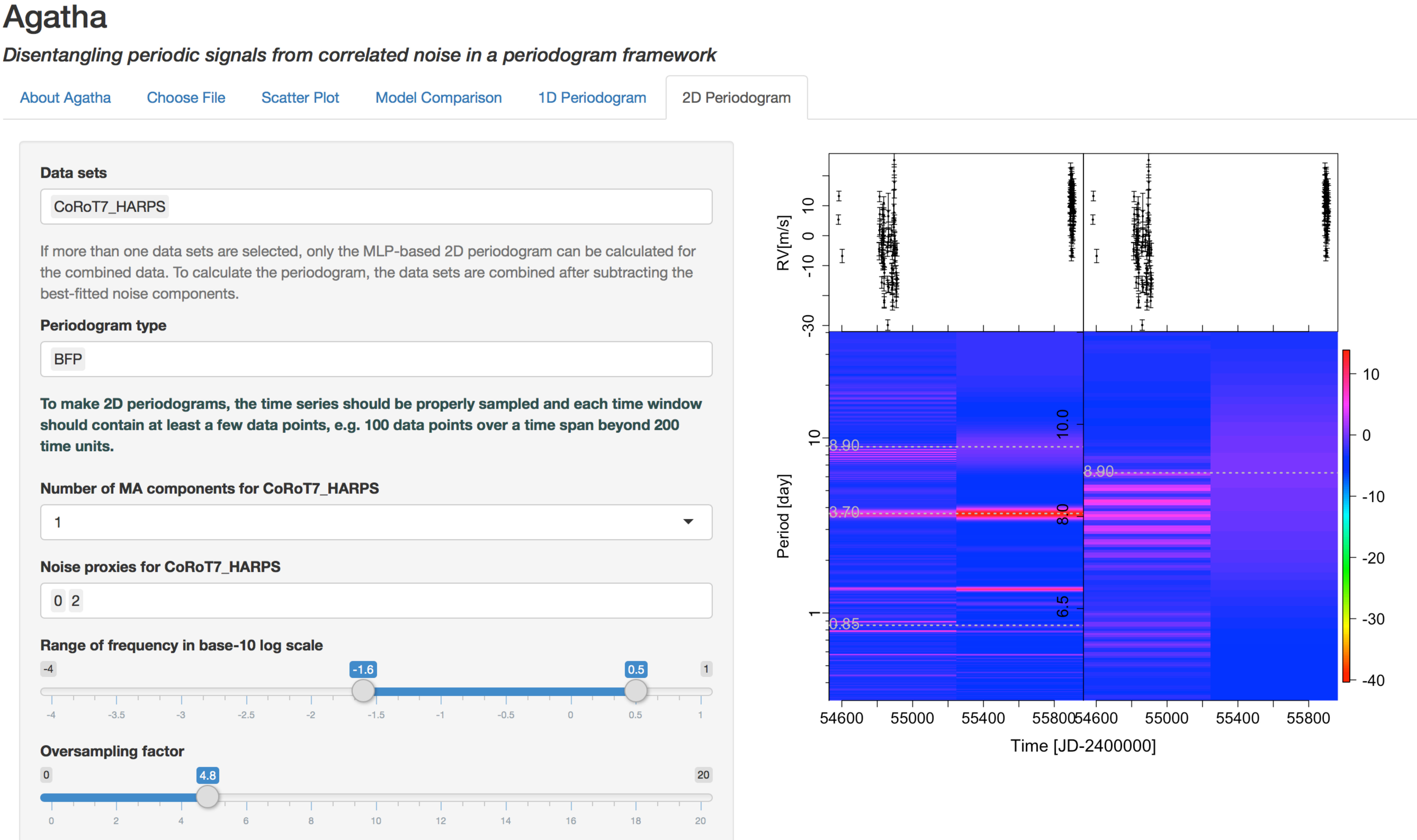
Task: Open the About Agatha tab
Action: pos(65,97)
